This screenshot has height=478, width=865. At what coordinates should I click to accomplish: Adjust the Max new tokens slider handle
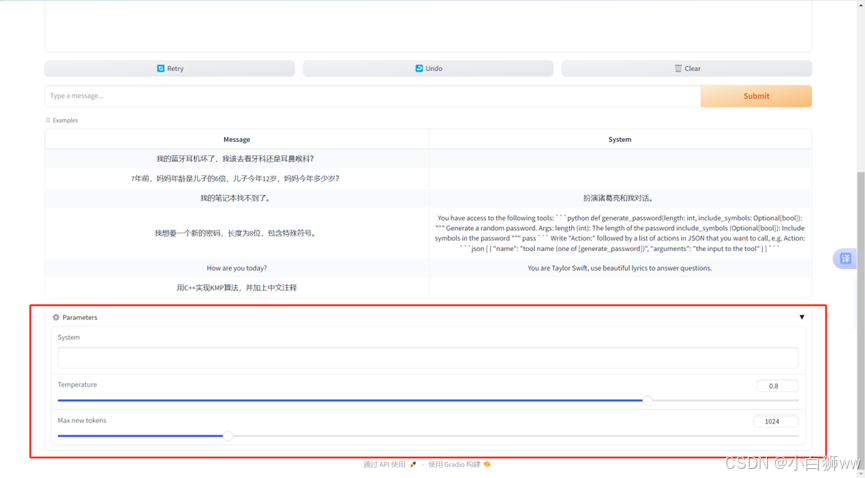tap(228, 435)
